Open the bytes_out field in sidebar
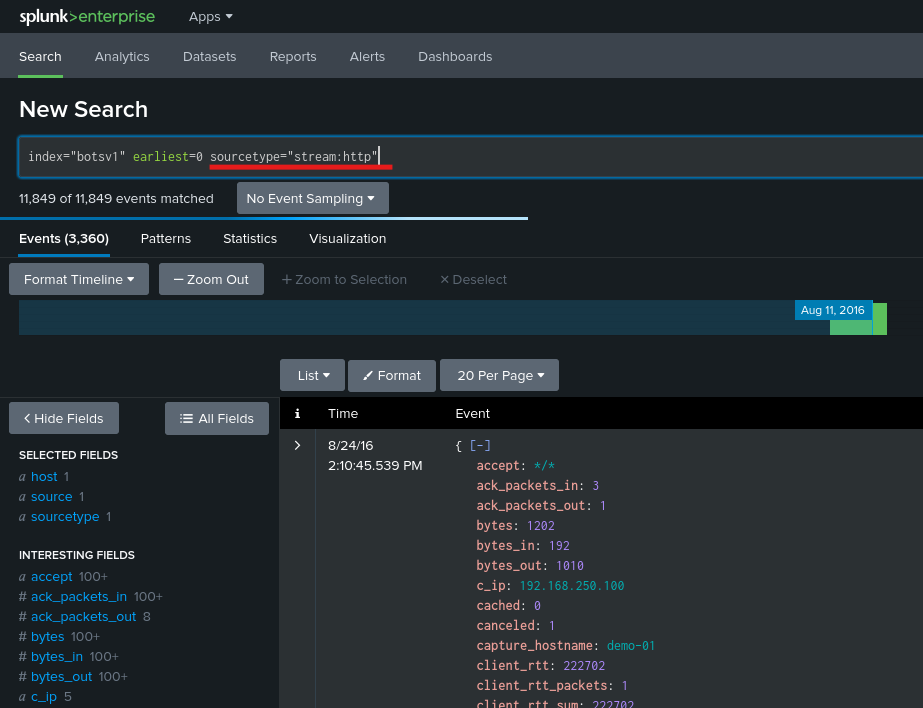 [x=62, y=677]
